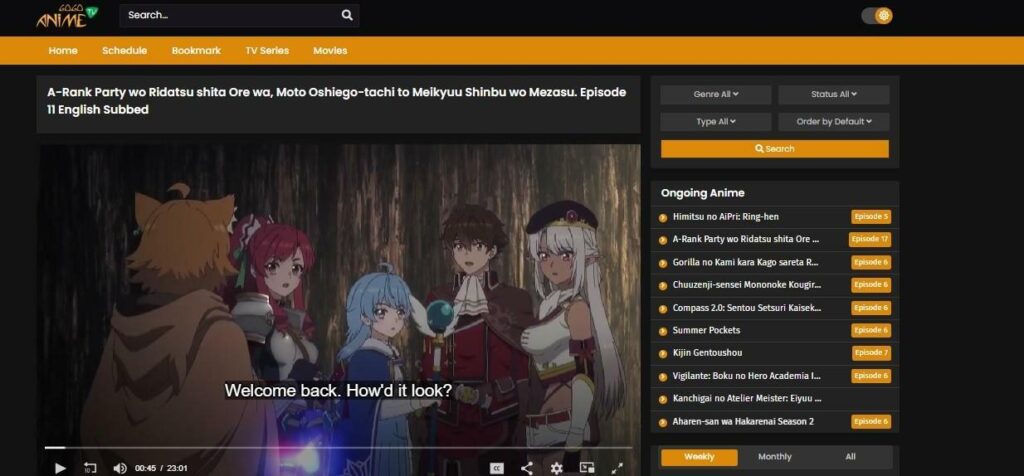The image size is (1024, 476).
Task: Open Aharen-san wa Hakarenai Season 2
Action: pos(743,422)
